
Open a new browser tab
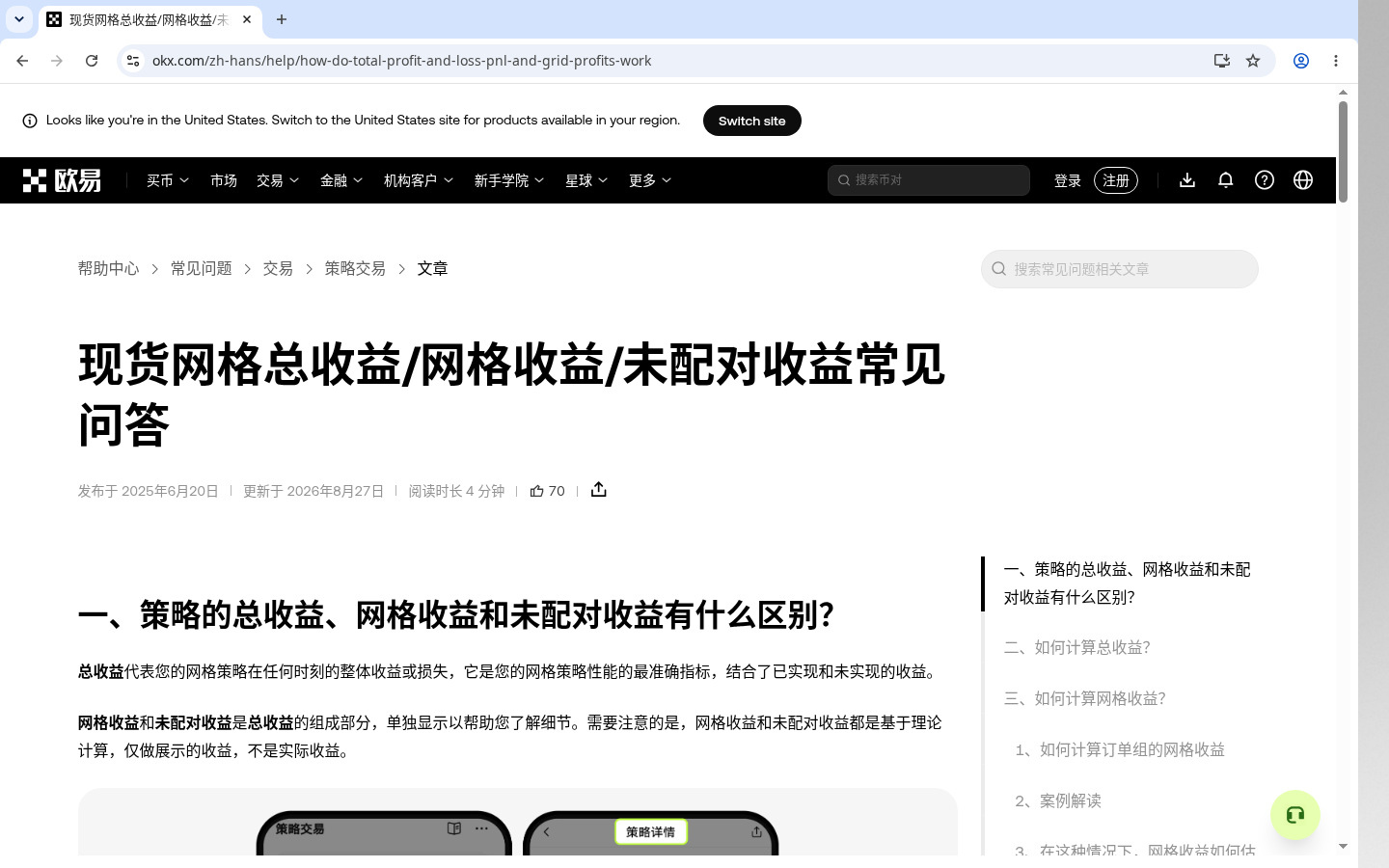(282, 19)
